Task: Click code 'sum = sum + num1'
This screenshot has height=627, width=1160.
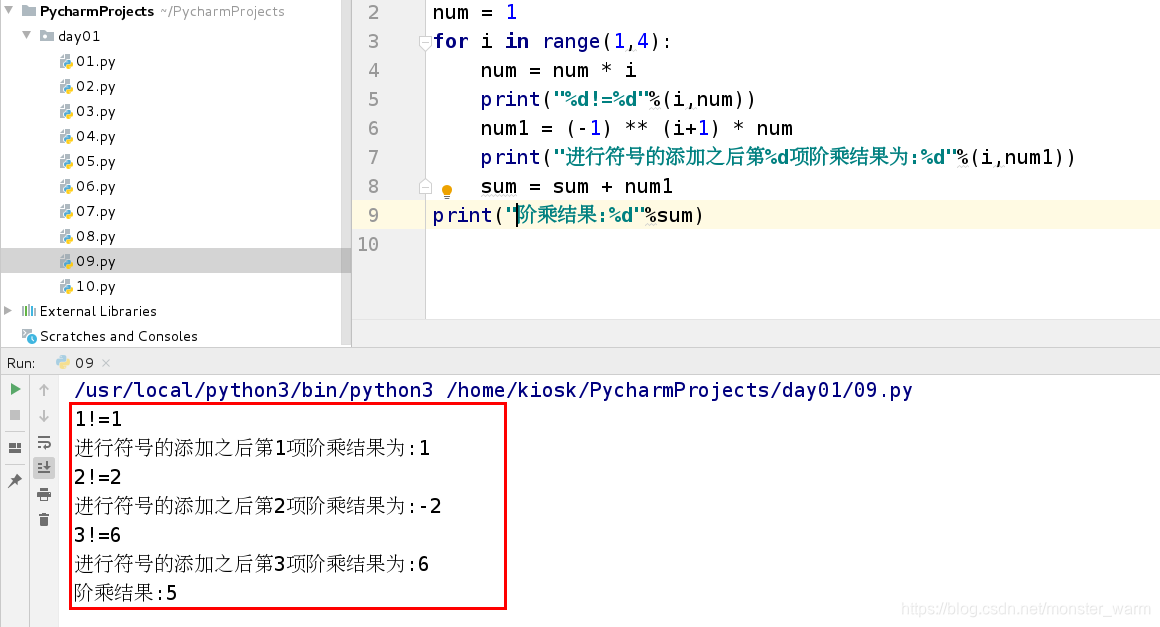Action: point(576,187)
